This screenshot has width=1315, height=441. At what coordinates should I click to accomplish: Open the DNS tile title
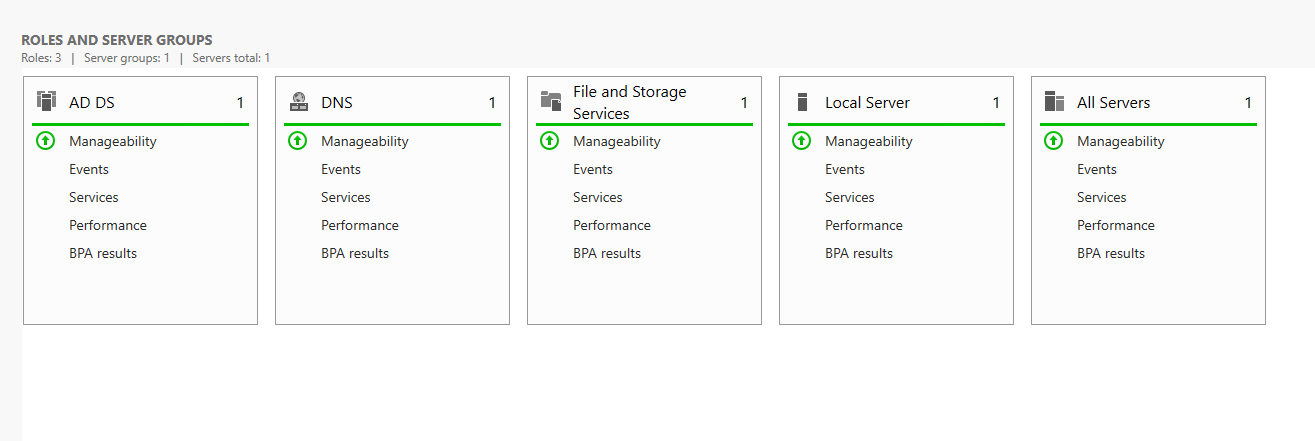coord(337,102)
